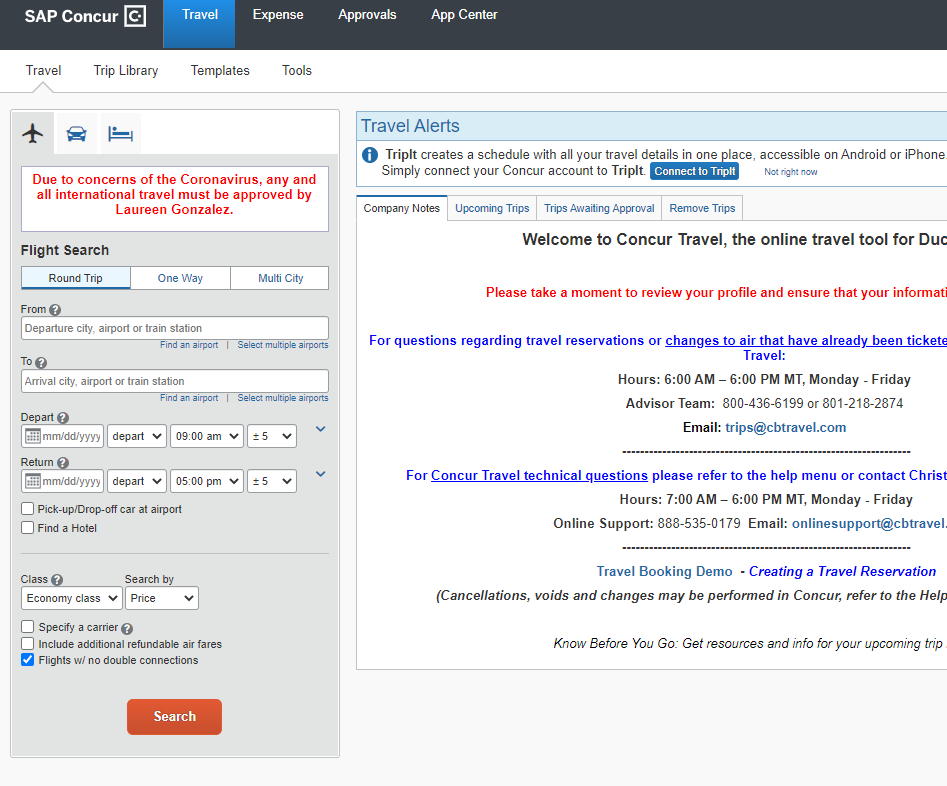This screenshot has height=786, width=947.
Task: Click Find an airport under From
Action: [x=189, y=345]
